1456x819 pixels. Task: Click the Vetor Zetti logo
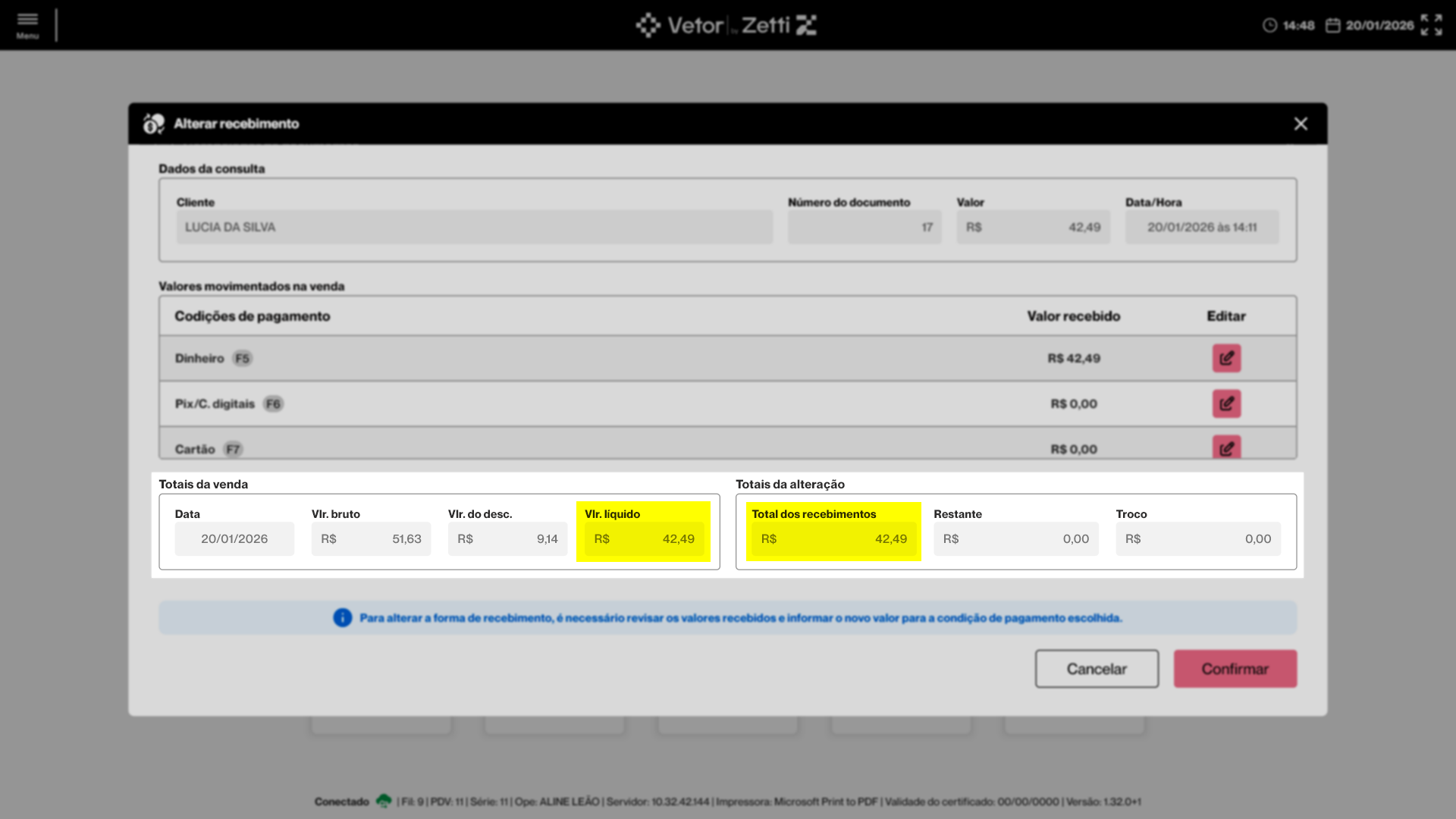[726, 25]
